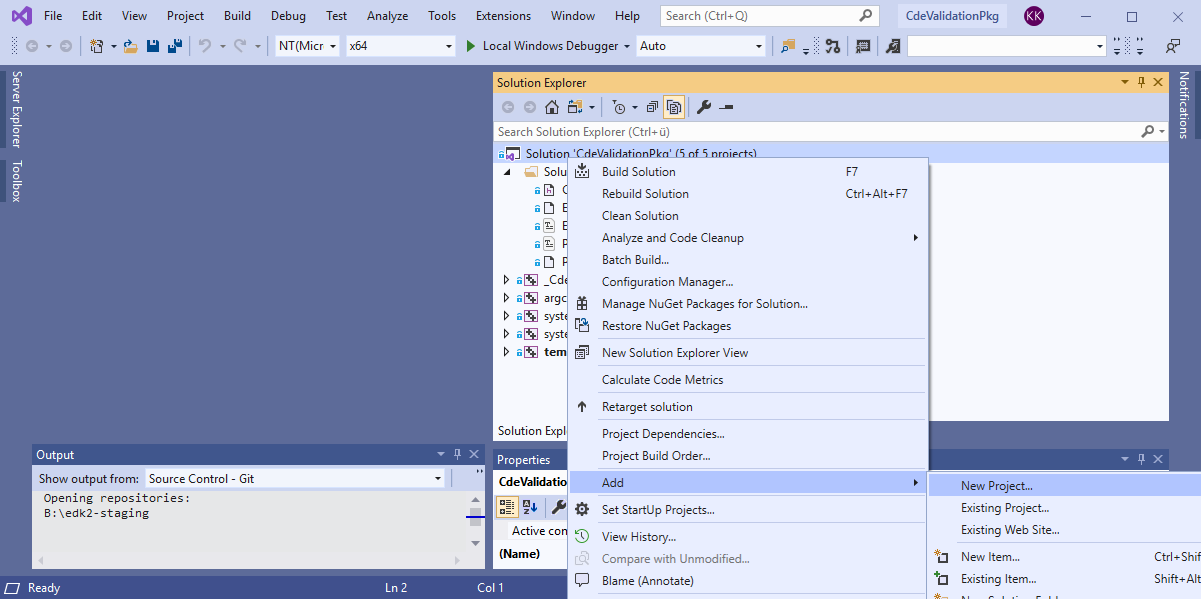Click Retarget solution entry
The height and width of the screenshot is (599, 1201).
[748, 406]
